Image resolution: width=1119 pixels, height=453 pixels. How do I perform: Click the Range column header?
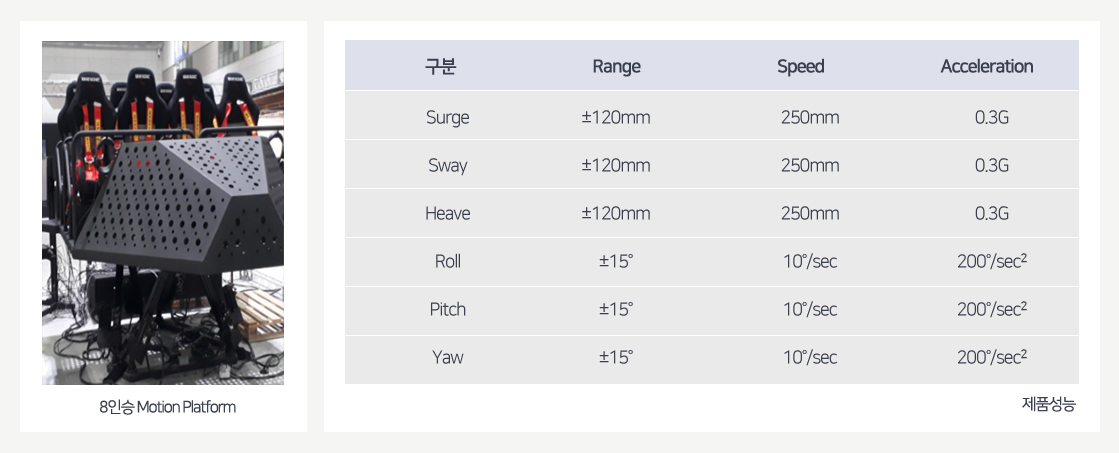[x=616, y=67]
